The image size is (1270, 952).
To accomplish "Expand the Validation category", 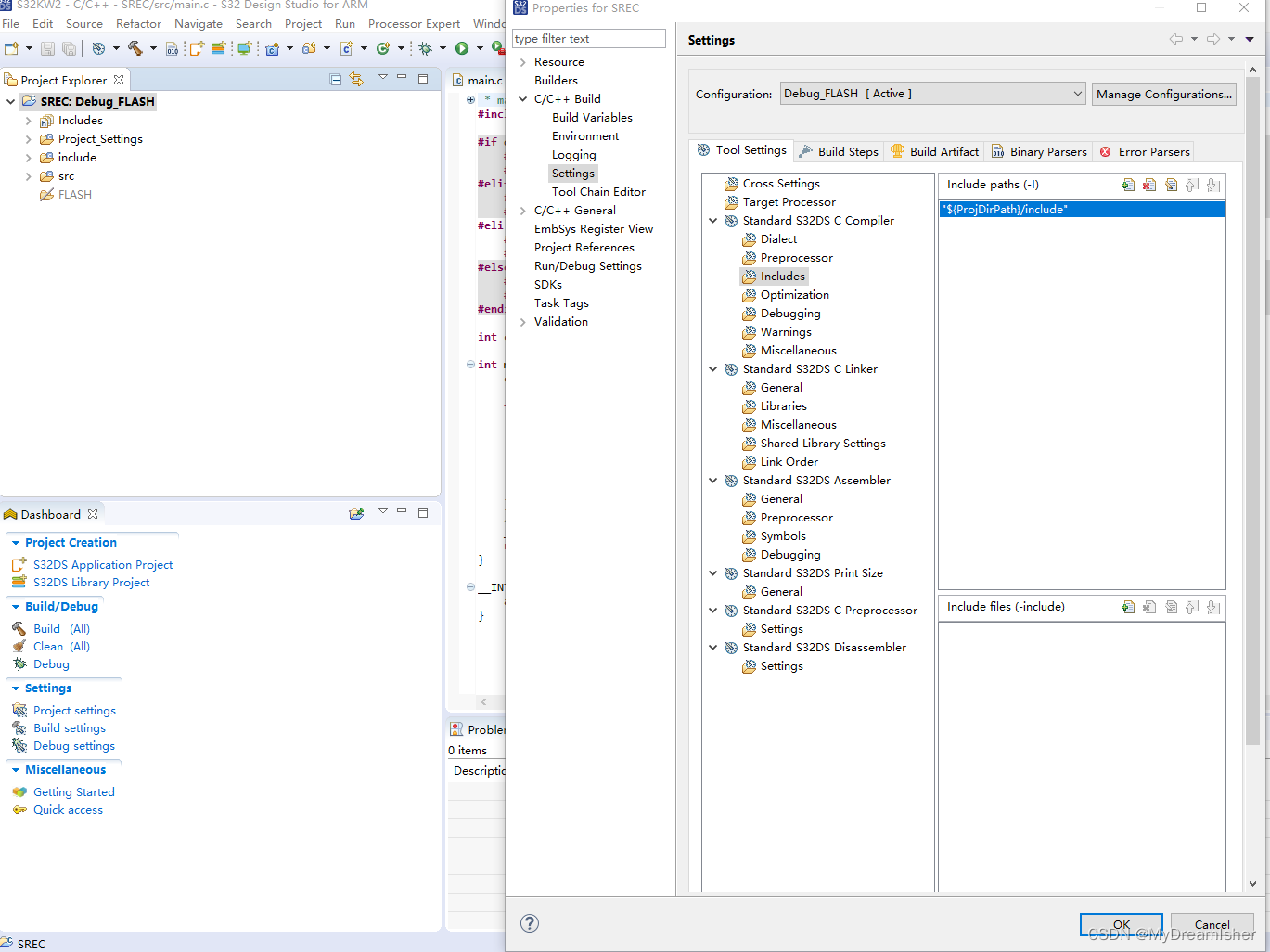I will pos(523,322).
